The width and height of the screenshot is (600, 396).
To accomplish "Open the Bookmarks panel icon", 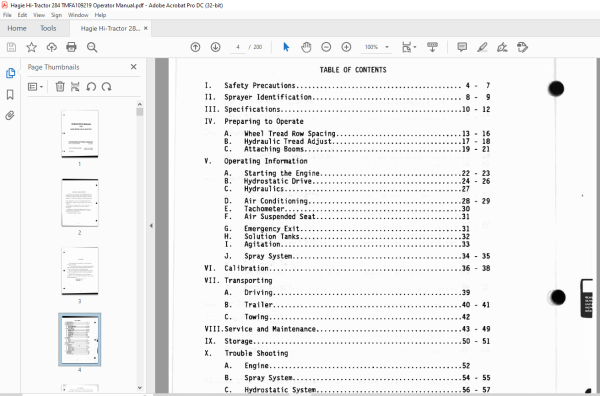I will tap(10, 95).
